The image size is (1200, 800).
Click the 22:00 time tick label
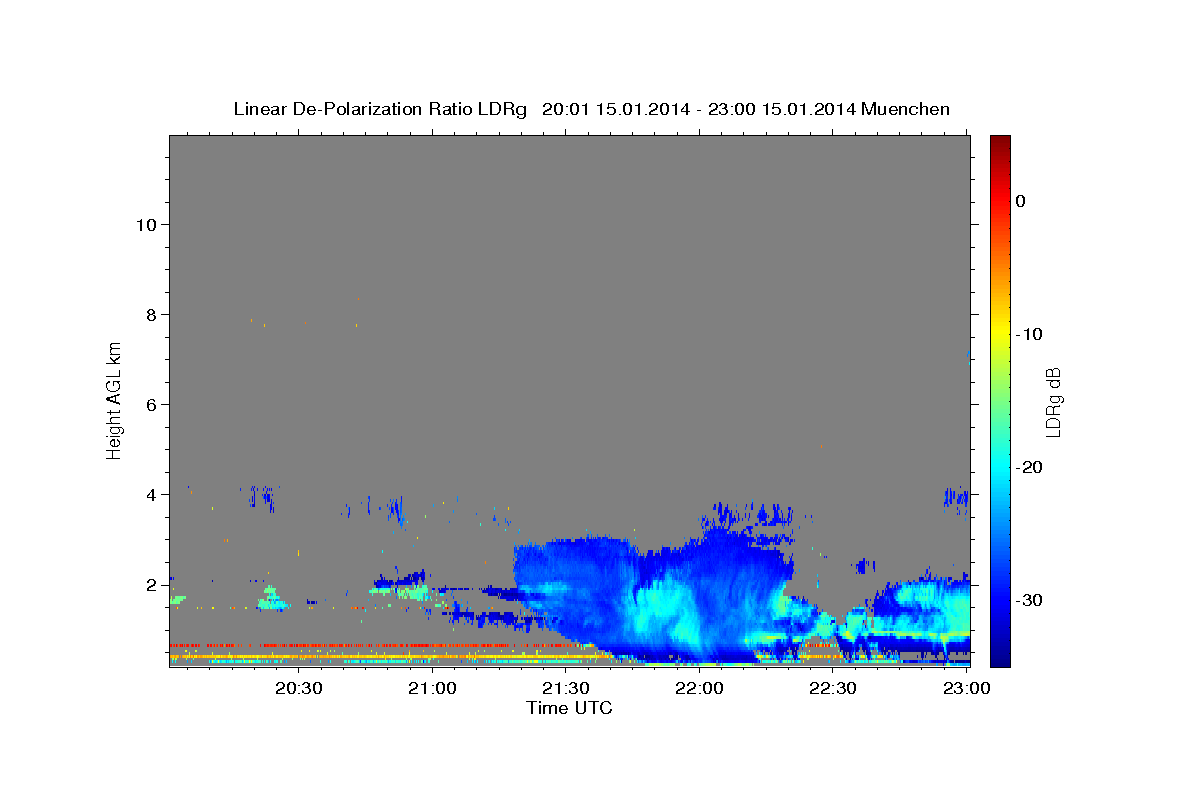click(700, 688)
